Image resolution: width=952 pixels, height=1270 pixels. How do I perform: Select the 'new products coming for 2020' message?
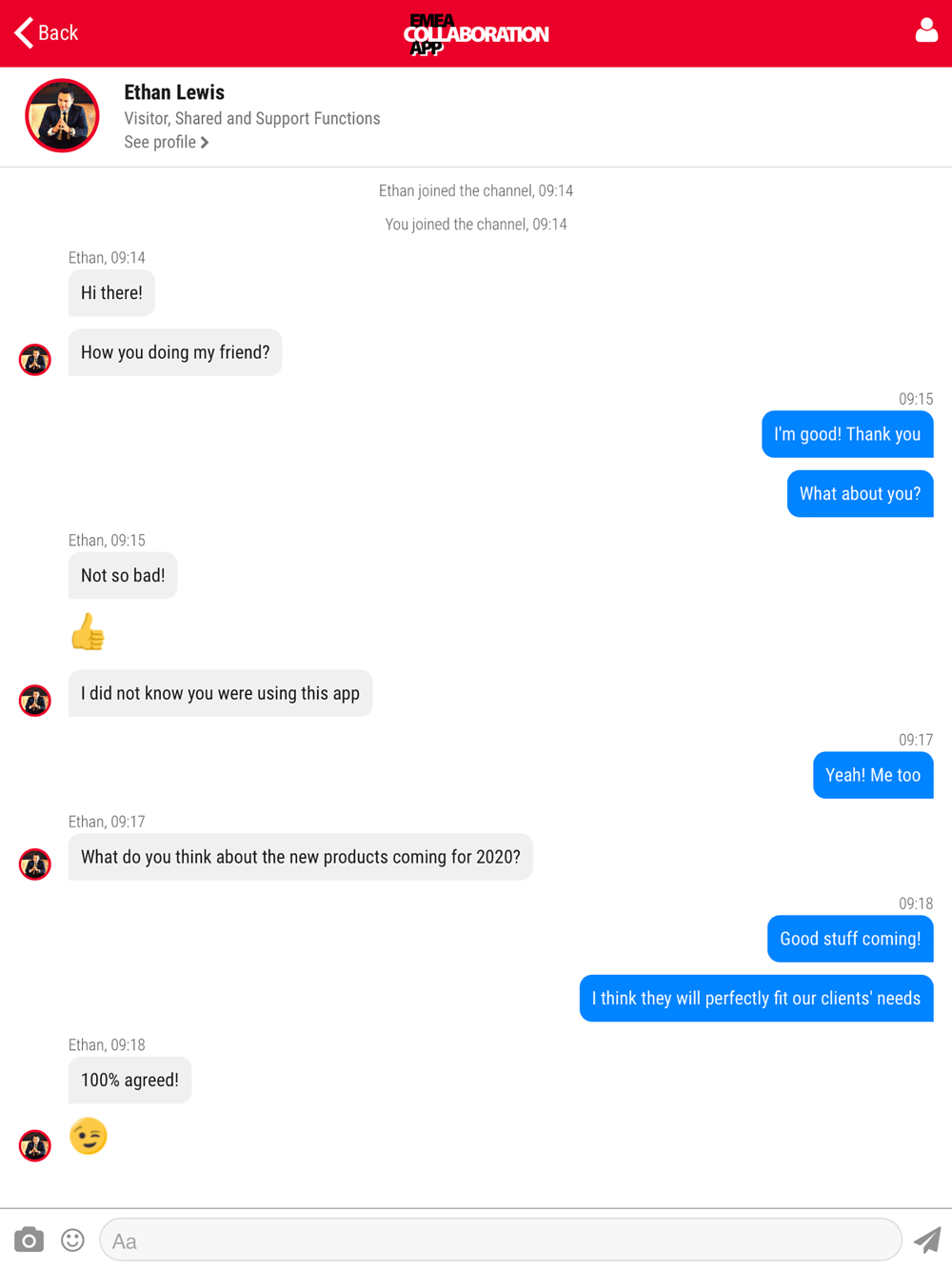pos(301,857)
